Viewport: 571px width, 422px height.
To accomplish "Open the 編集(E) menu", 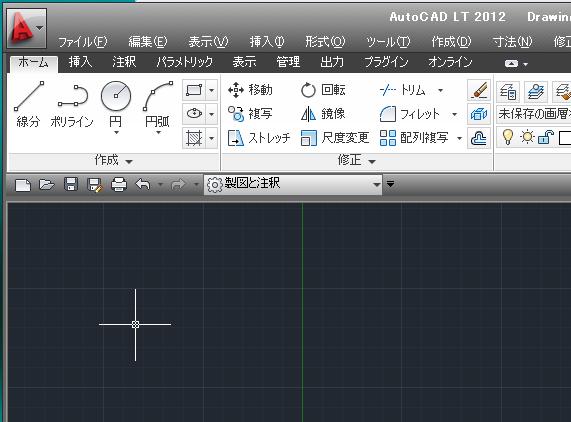I will tap(147, 42).
